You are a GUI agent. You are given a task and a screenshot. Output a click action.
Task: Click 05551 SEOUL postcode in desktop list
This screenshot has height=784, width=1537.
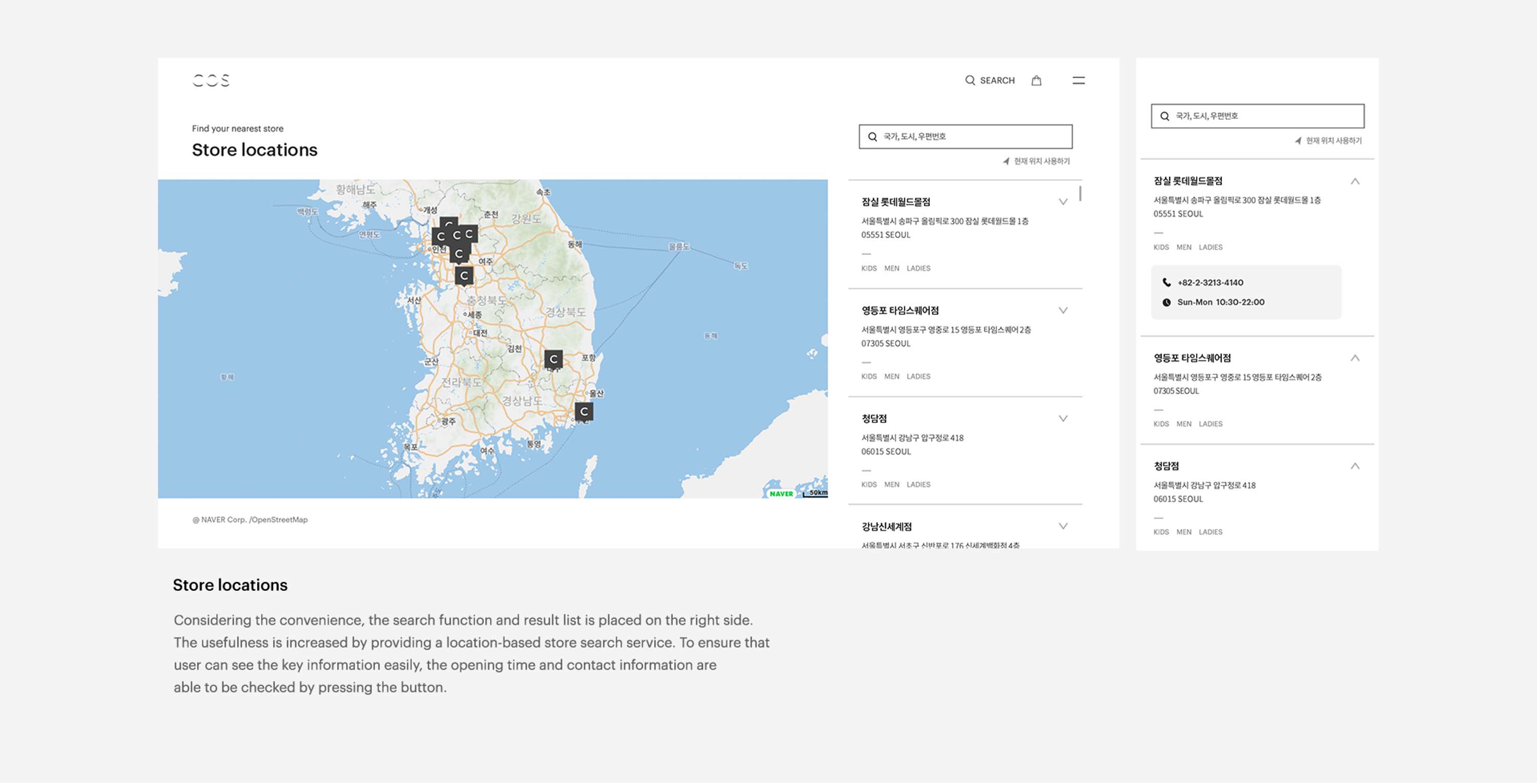click(885, 235)
